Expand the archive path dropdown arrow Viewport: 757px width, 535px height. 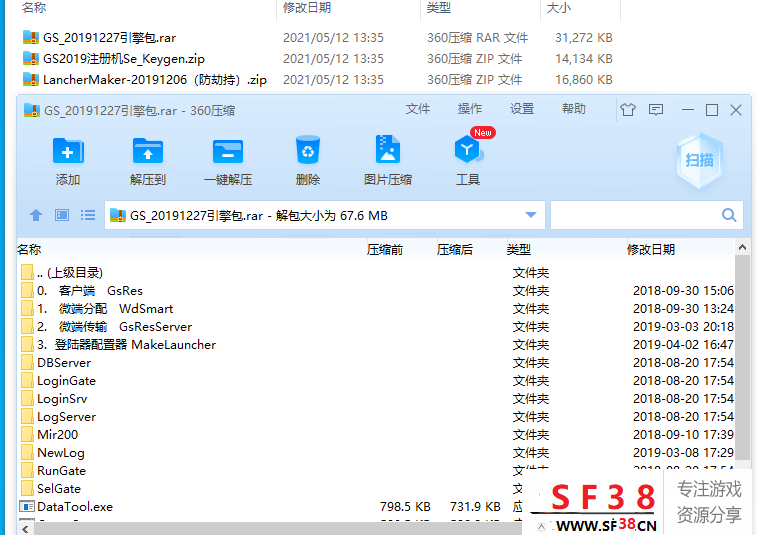tap(531, 215)
